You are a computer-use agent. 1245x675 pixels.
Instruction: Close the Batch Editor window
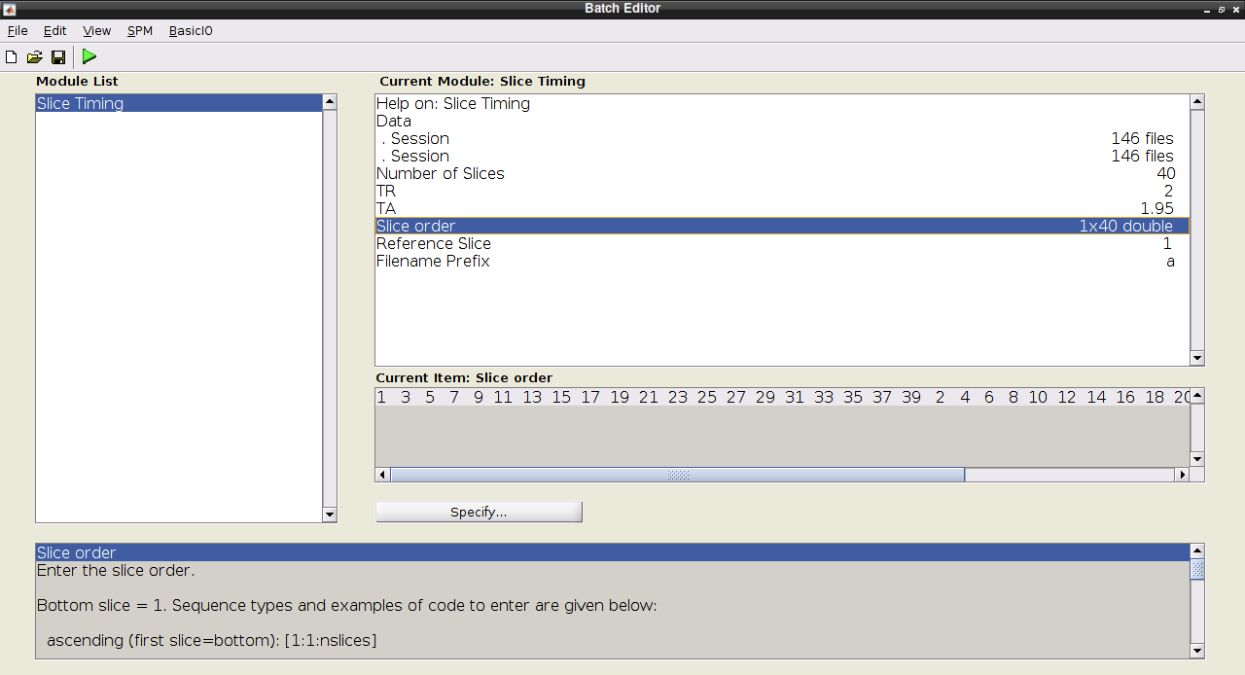tap(1235, 9)
